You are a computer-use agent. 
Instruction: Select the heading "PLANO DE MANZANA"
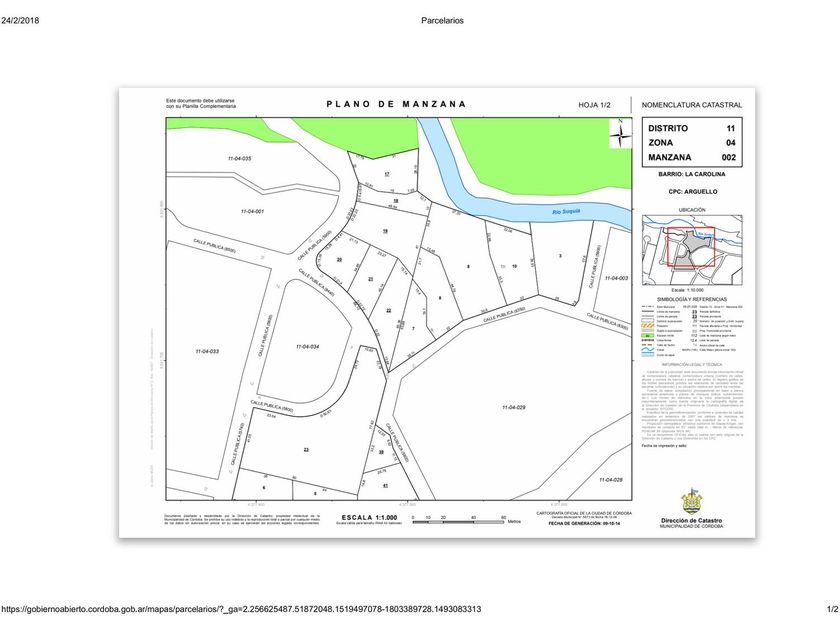(396, 104)
